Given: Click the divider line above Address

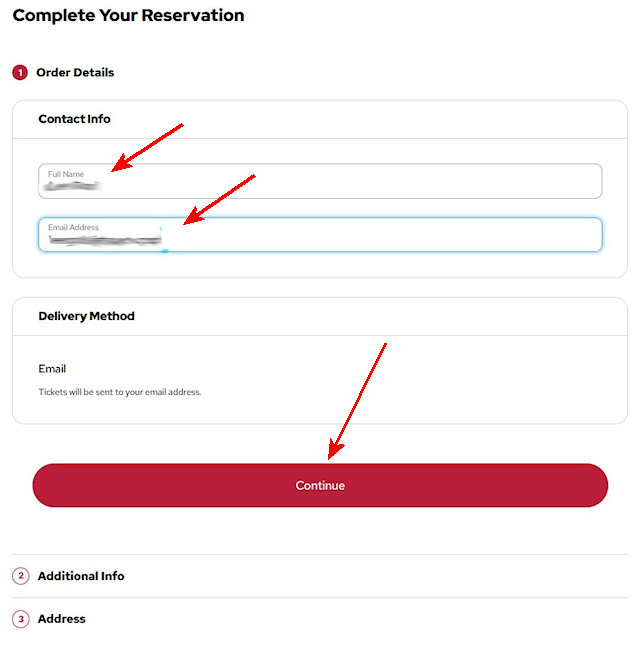Looking at the screenshot, I should tap(320, 598).
